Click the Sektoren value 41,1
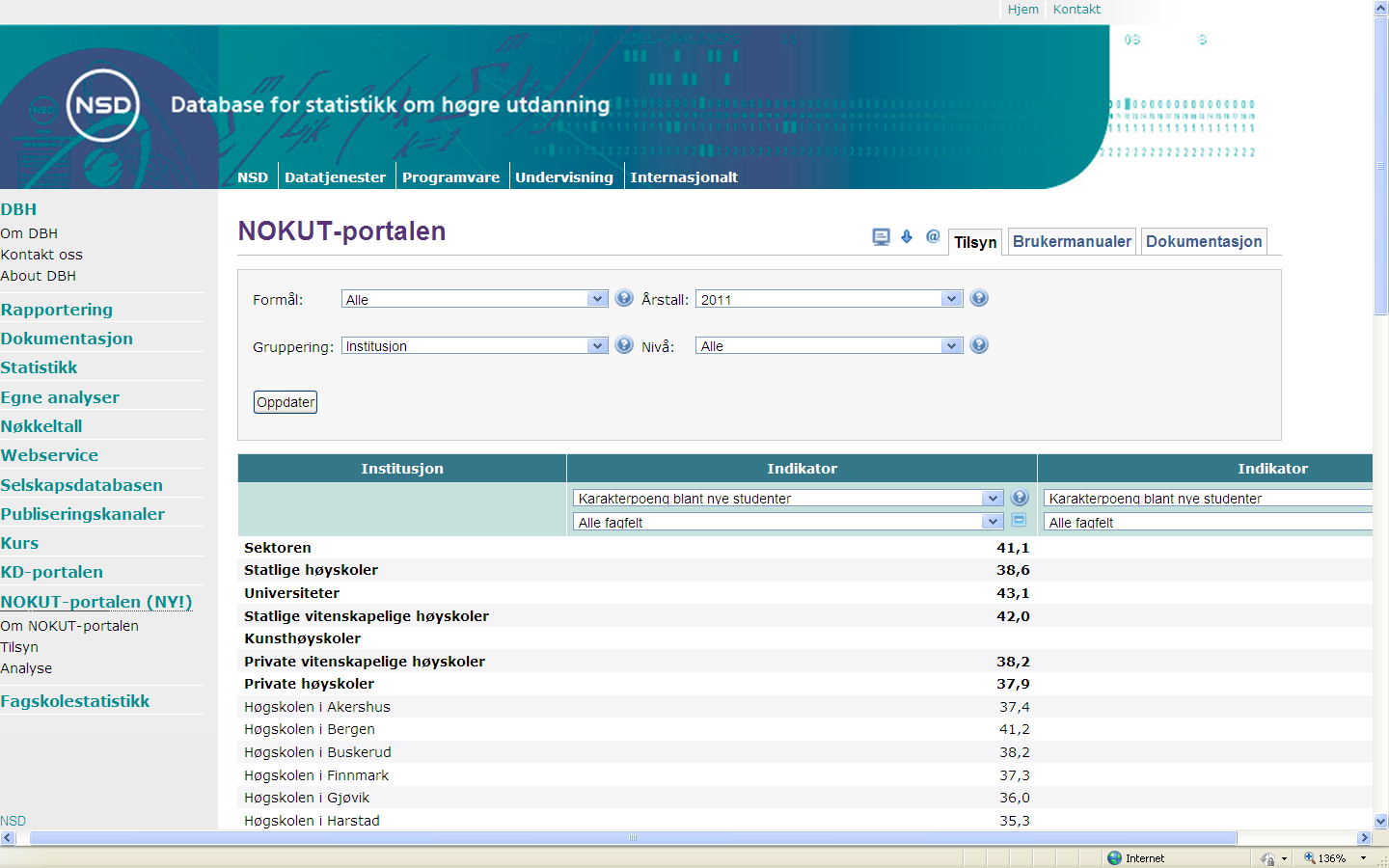 click(x=1013, y=548)
